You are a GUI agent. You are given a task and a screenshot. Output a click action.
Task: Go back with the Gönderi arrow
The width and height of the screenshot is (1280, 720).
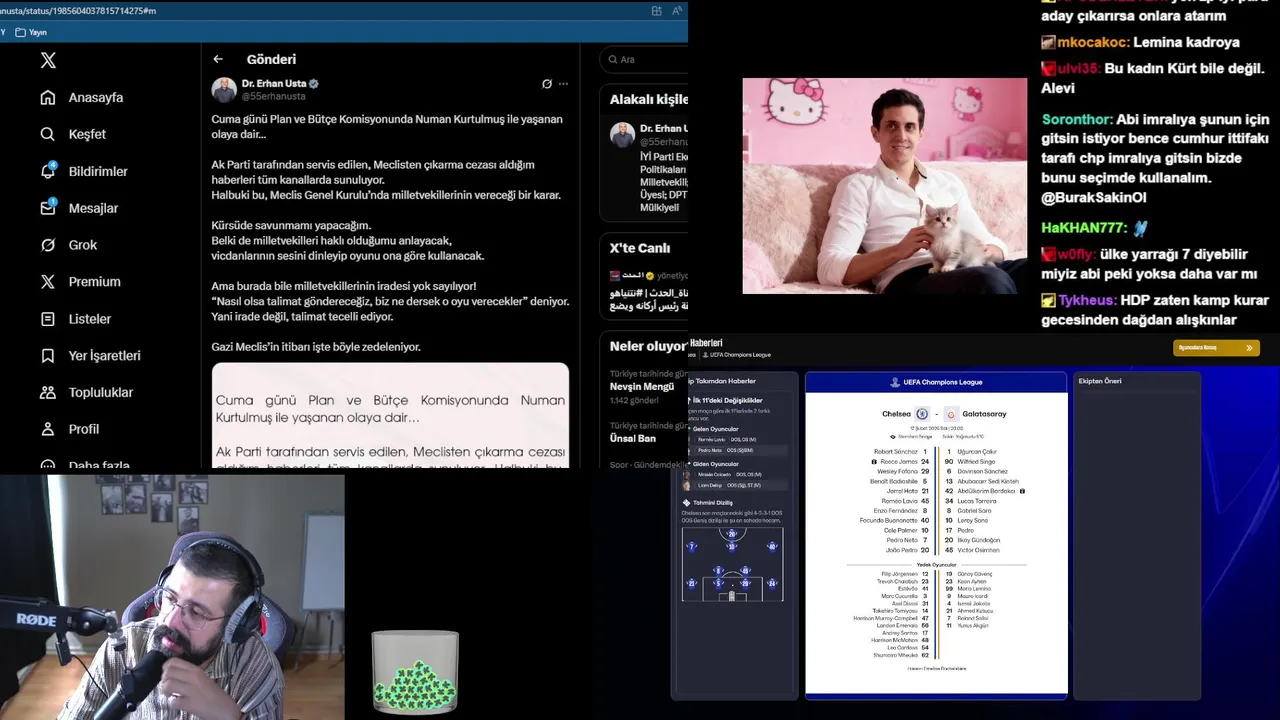coord(218,59)
